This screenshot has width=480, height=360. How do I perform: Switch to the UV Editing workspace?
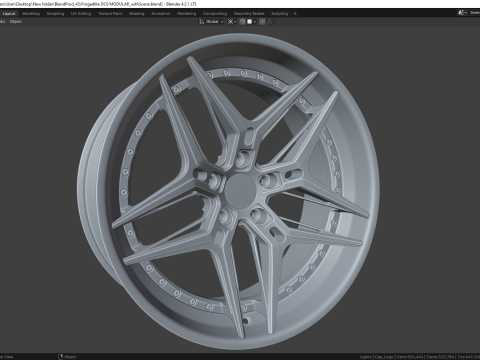(81, 14)
